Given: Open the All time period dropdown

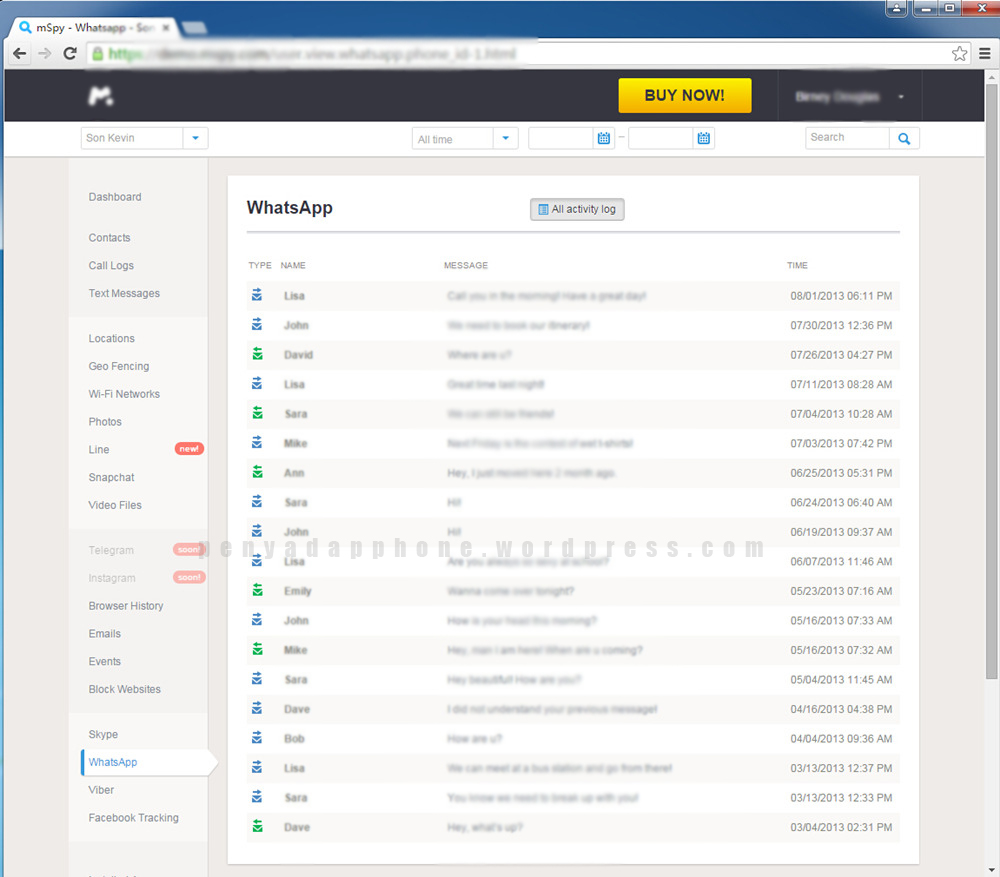Looking at the screenshot, I should click(505, 139).
